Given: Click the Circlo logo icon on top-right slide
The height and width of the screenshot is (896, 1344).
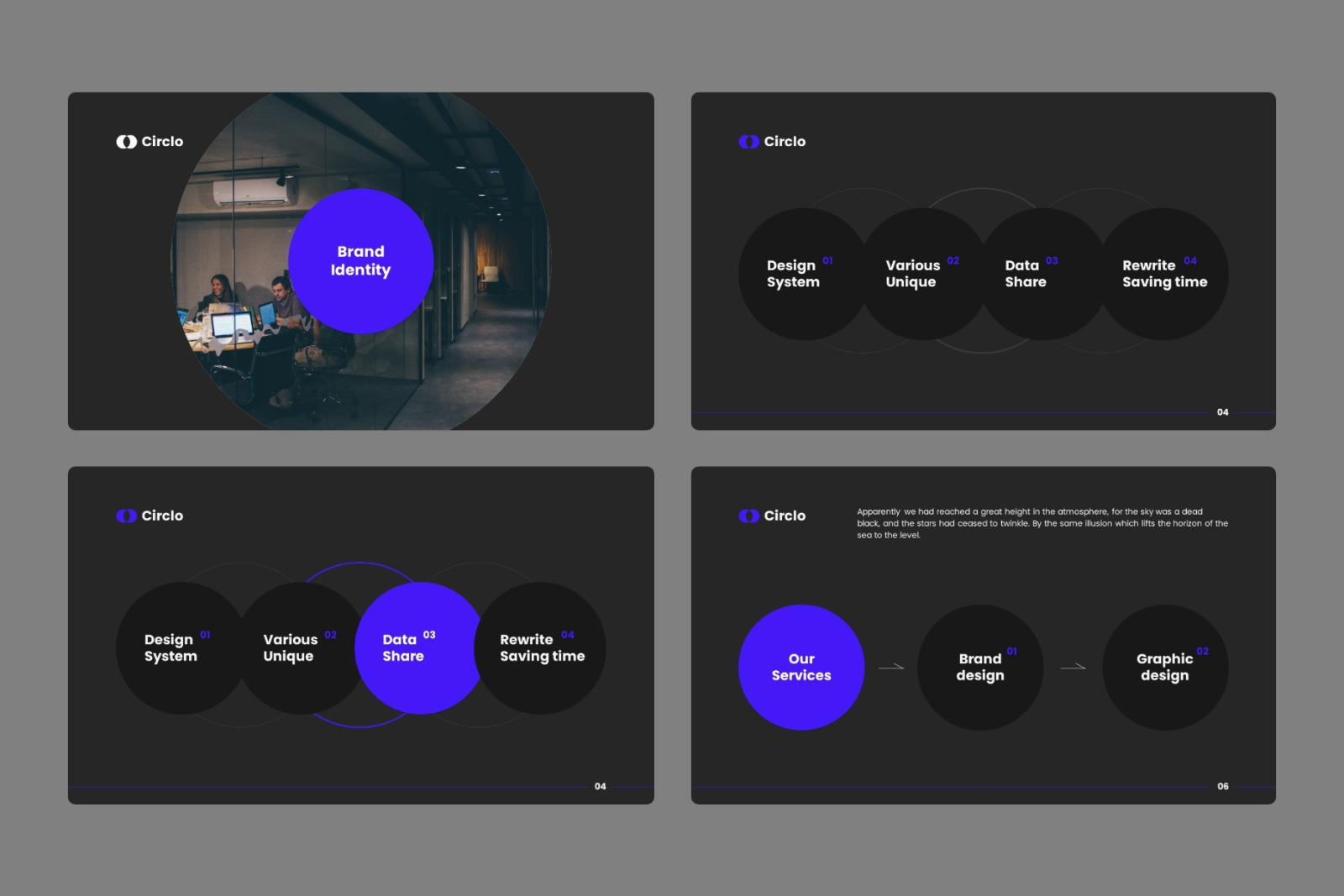Looking at the screenshot, I should 749,142.
